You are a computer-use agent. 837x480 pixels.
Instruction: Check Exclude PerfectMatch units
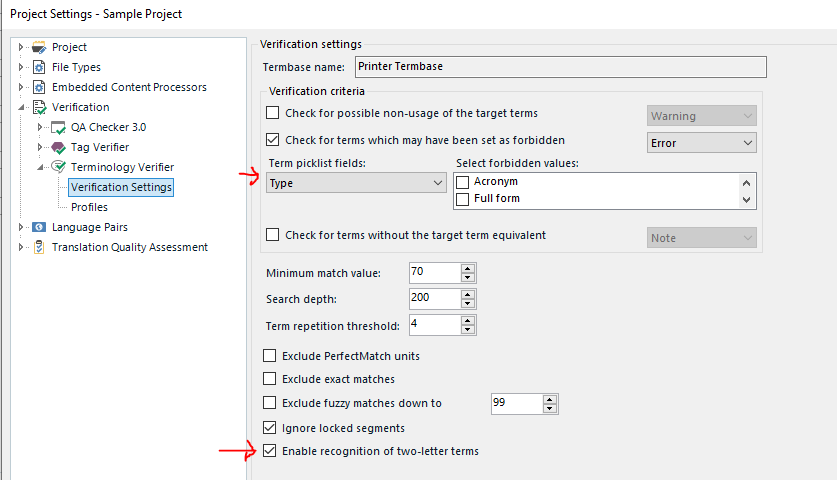[x=270, y=356]
